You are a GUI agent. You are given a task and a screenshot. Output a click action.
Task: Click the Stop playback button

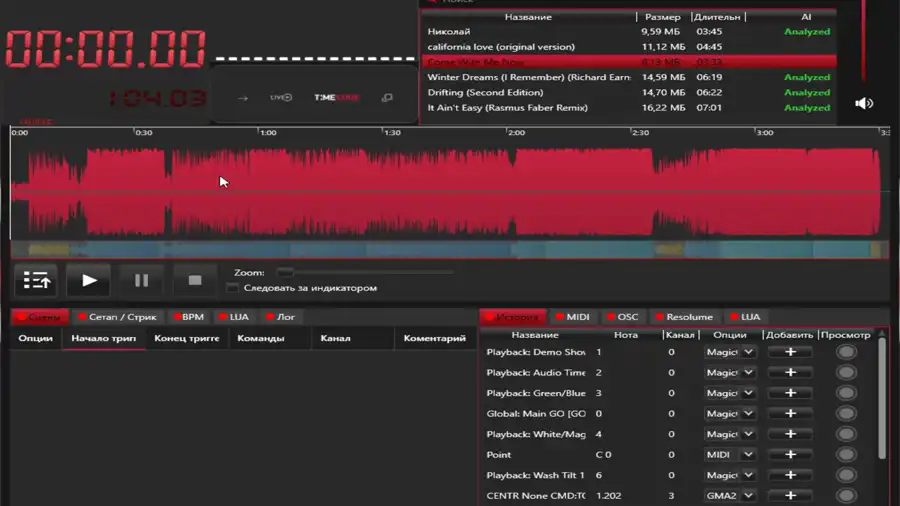(x=194, y=281)
